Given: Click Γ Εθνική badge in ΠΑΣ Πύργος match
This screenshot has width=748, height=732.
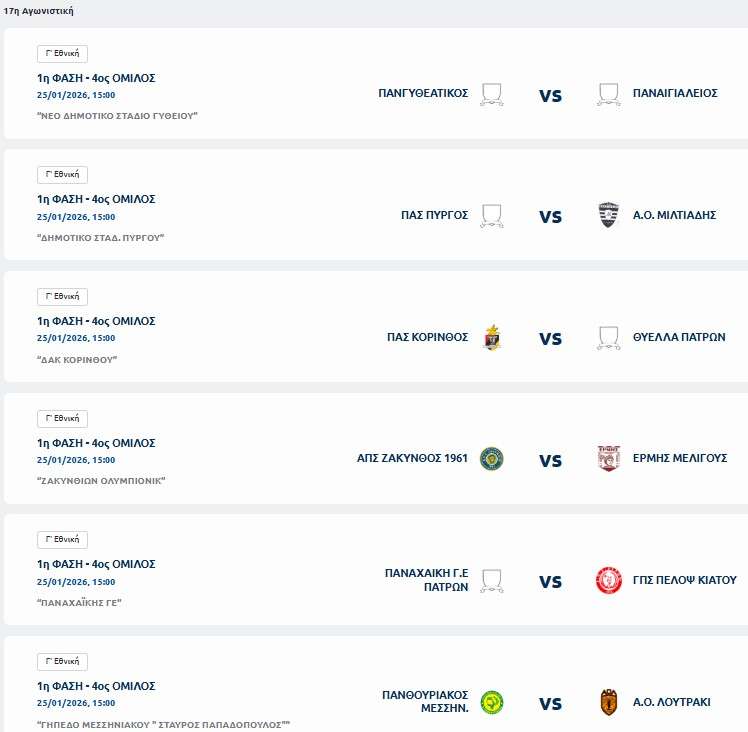Looking at the screenshot, I should pos(62,175).
